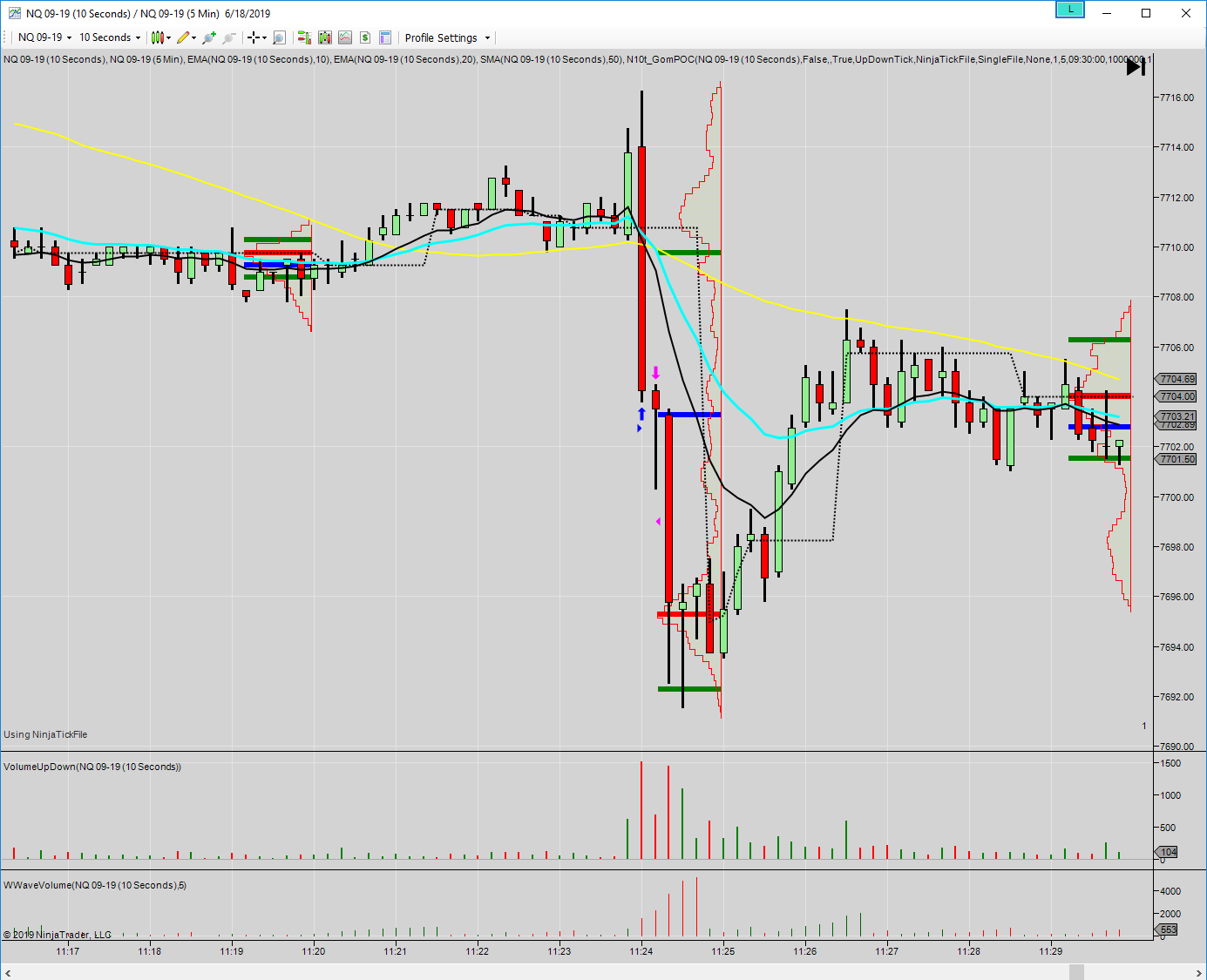The height and width of the screenshot is (980, 1207).
Task: Click the 11:27 time axis label
Action: coord(887,951)
